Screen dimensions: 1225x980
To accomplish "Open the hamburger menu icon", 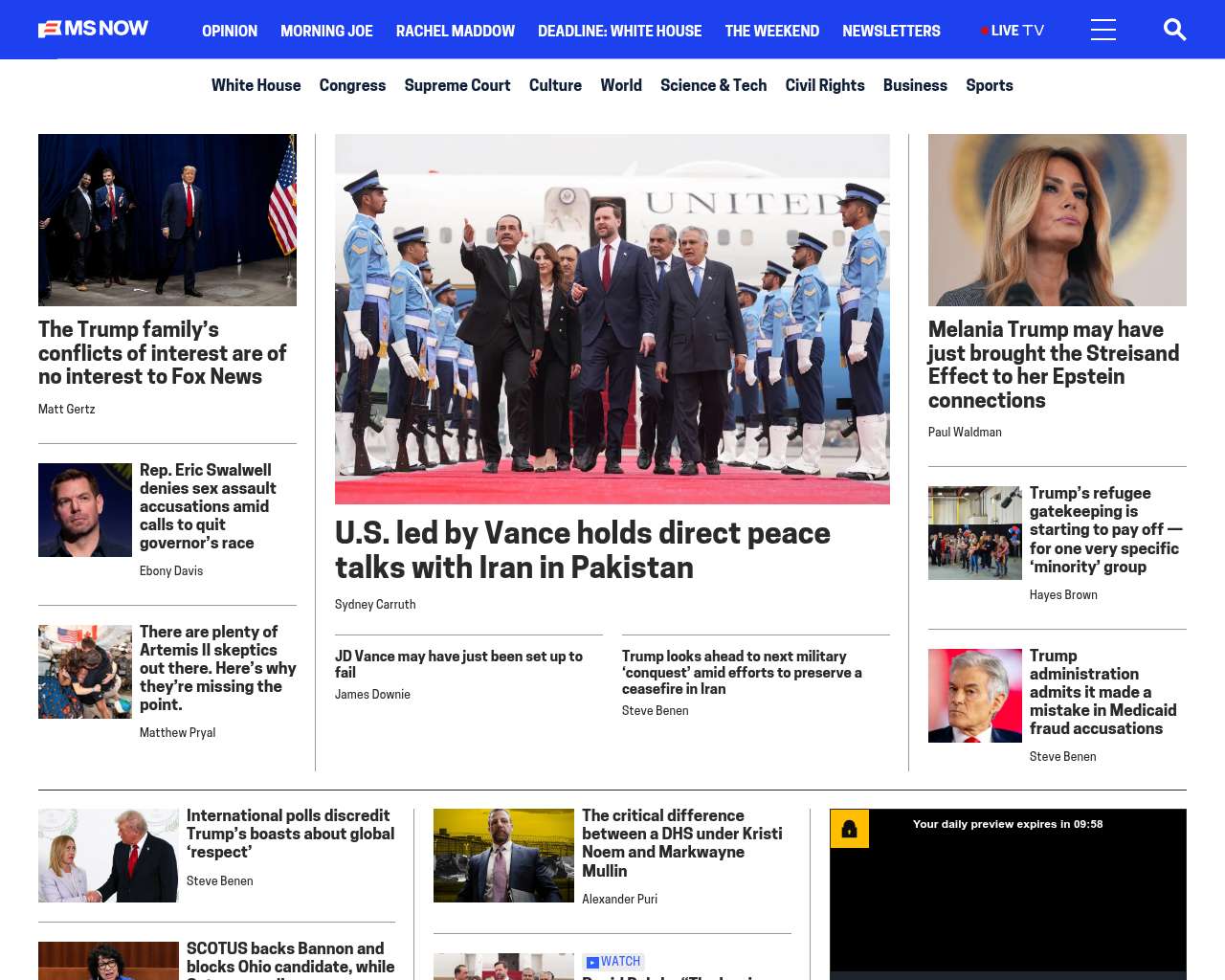I will [x=1103, y=30].
